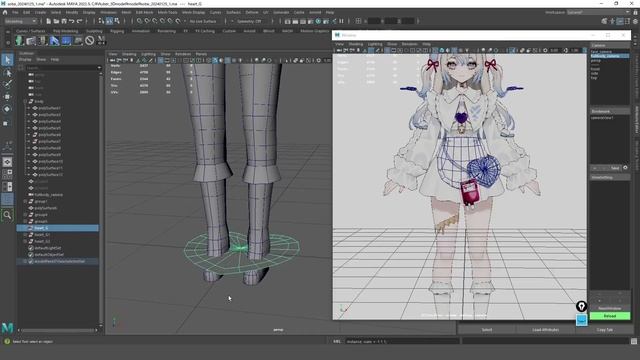Click the blue arrow shelf icon
Image resolution: width=640 pixels, height=360 pixels.
point(54,40)
